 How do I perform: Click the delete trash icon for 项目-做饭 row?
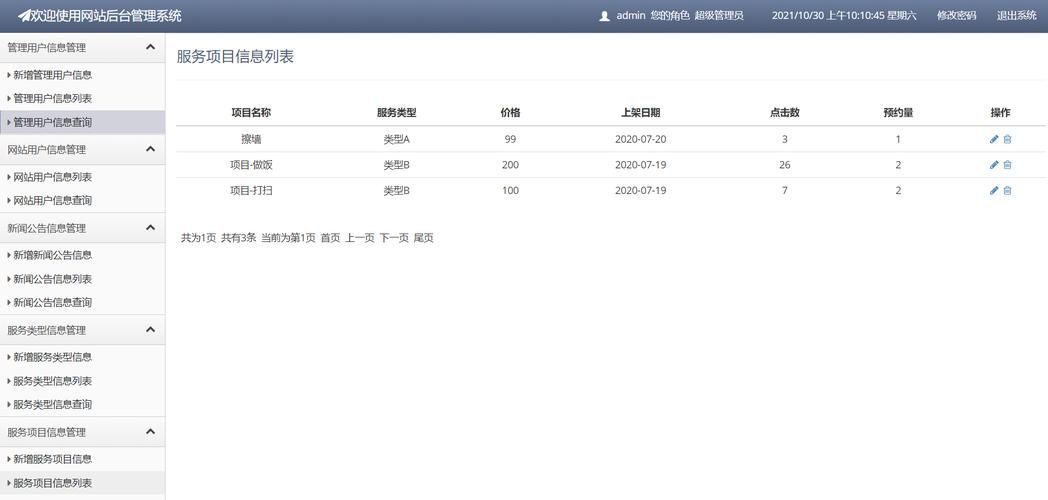[1007, 164]
